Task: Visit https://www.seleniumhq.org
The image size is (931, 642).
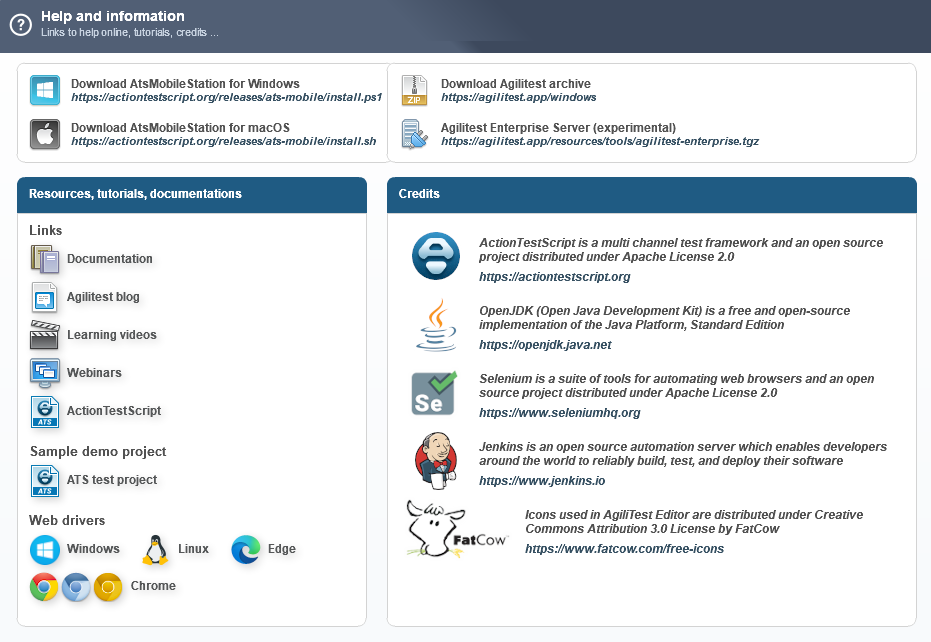Action: pos(560,413)
